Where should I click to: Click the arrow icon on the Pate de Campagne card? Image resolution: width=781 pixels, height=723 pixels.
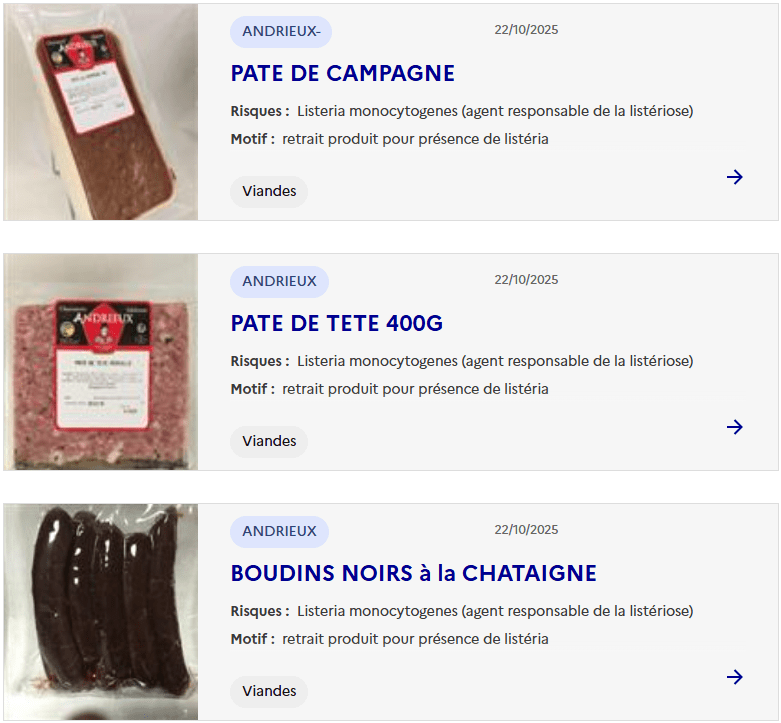click(735, 177)
